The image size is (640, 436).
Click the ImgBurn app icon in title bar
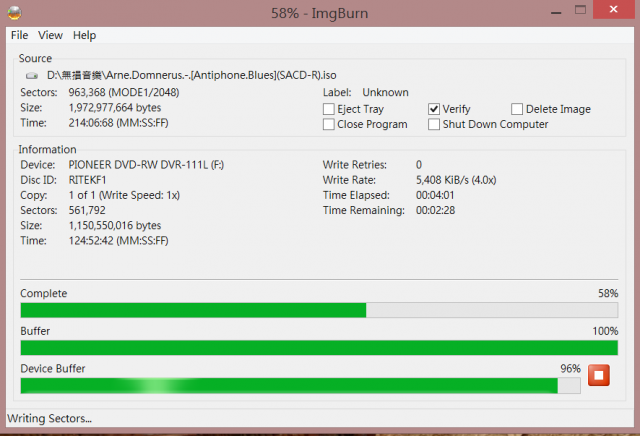tap(15, 13)
